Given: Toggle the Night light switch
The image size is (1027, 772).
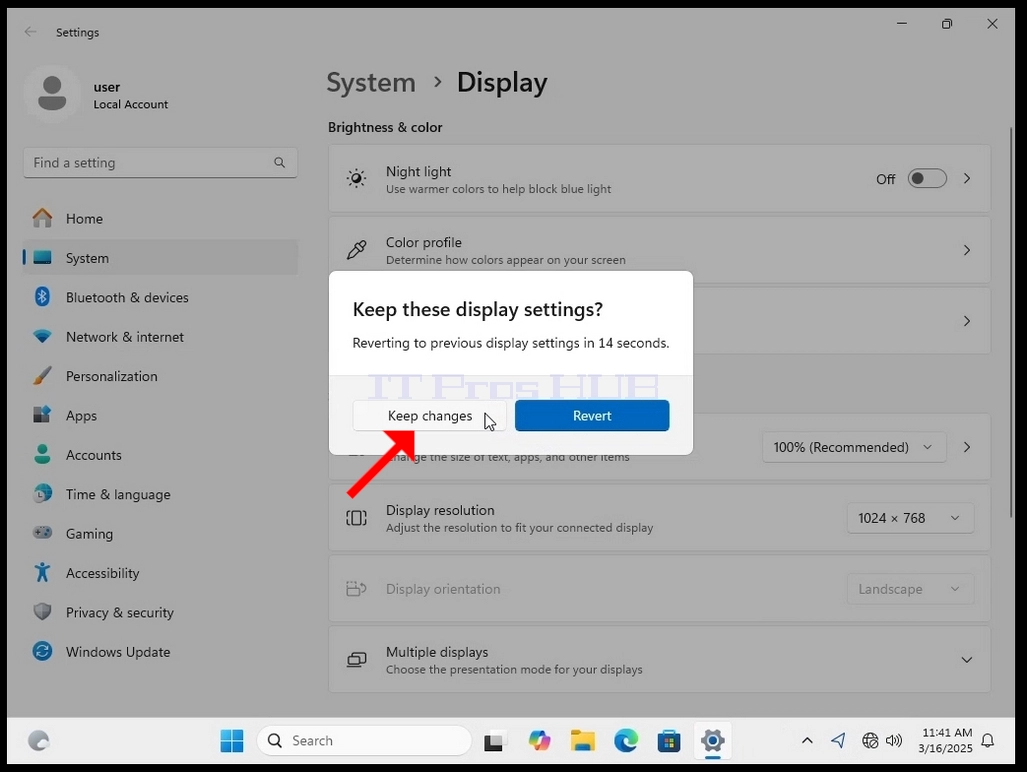Looking at the screenshot, I should tap(927, 179).
